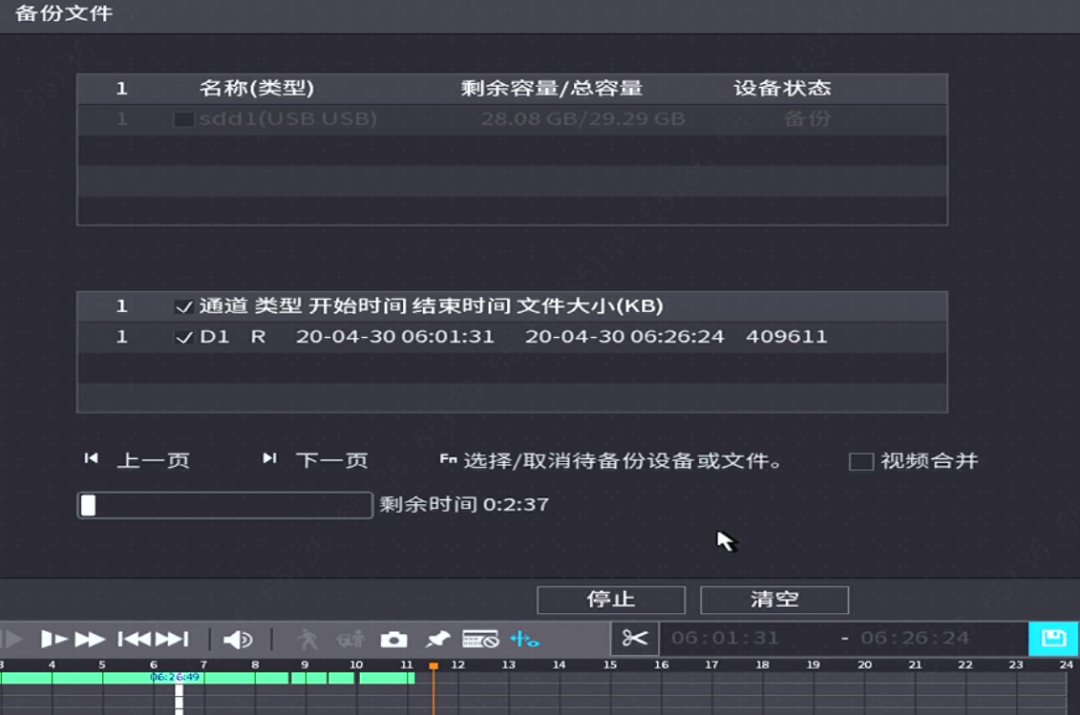Open the smart motion search icon
Screen dimensions: 1080x715
[307, 640]
